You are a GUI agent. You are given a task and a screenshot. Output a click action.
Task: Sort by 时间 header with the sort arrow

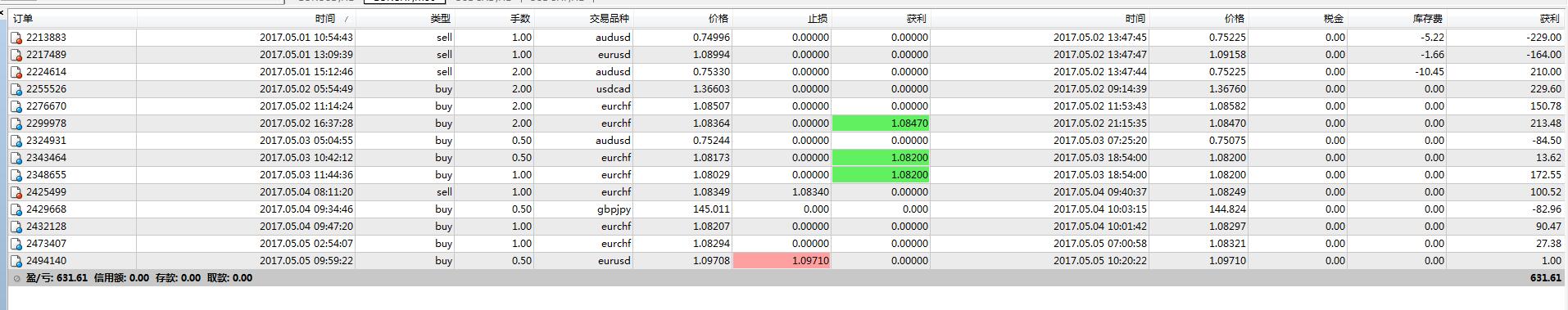pos(246,18)
